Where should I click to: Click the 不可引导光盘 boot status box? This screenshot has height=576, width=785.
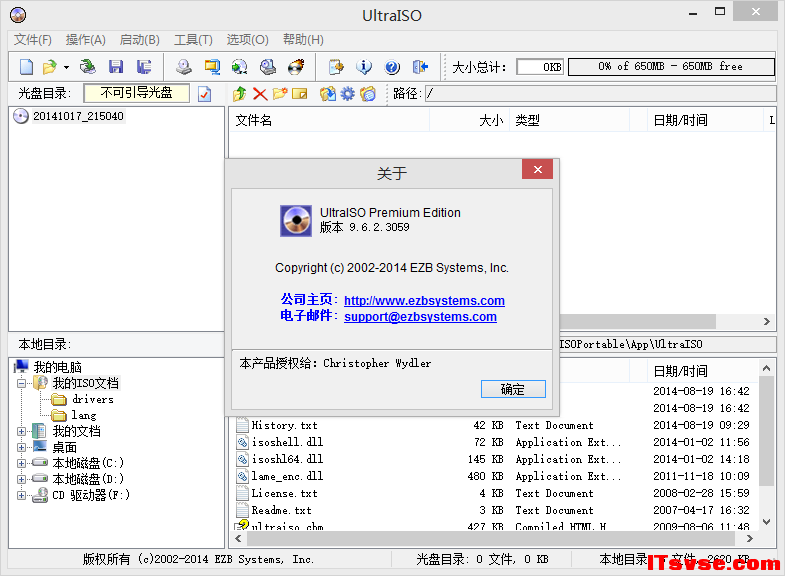pos(137,93)
